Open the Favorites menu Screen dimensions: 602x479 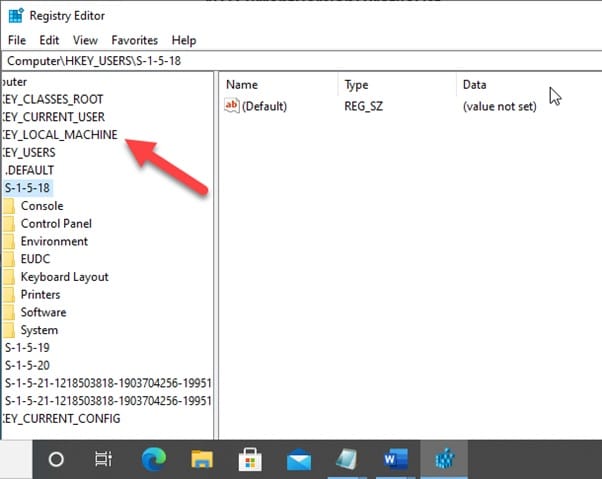(x=134, y=40)
